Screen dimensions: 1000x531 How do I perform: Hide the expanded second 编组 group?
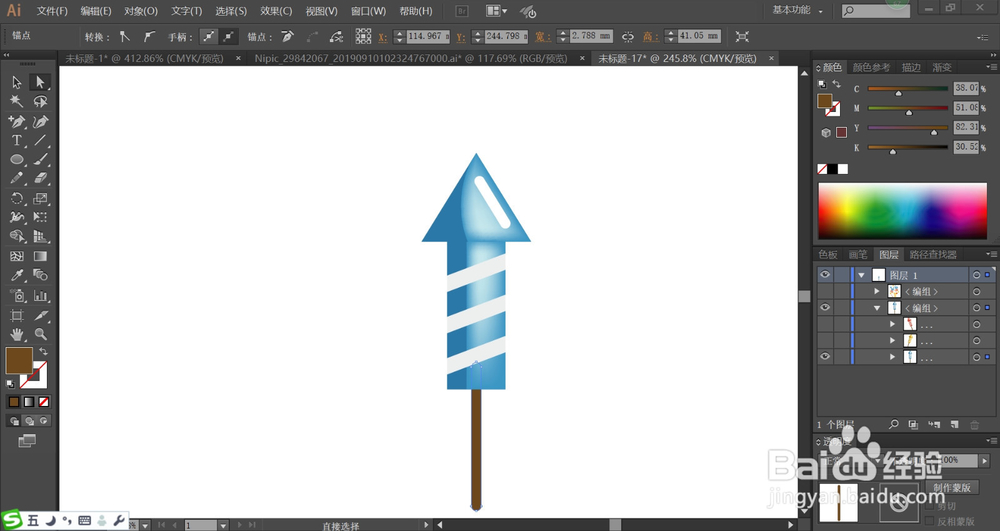[825, 308]
